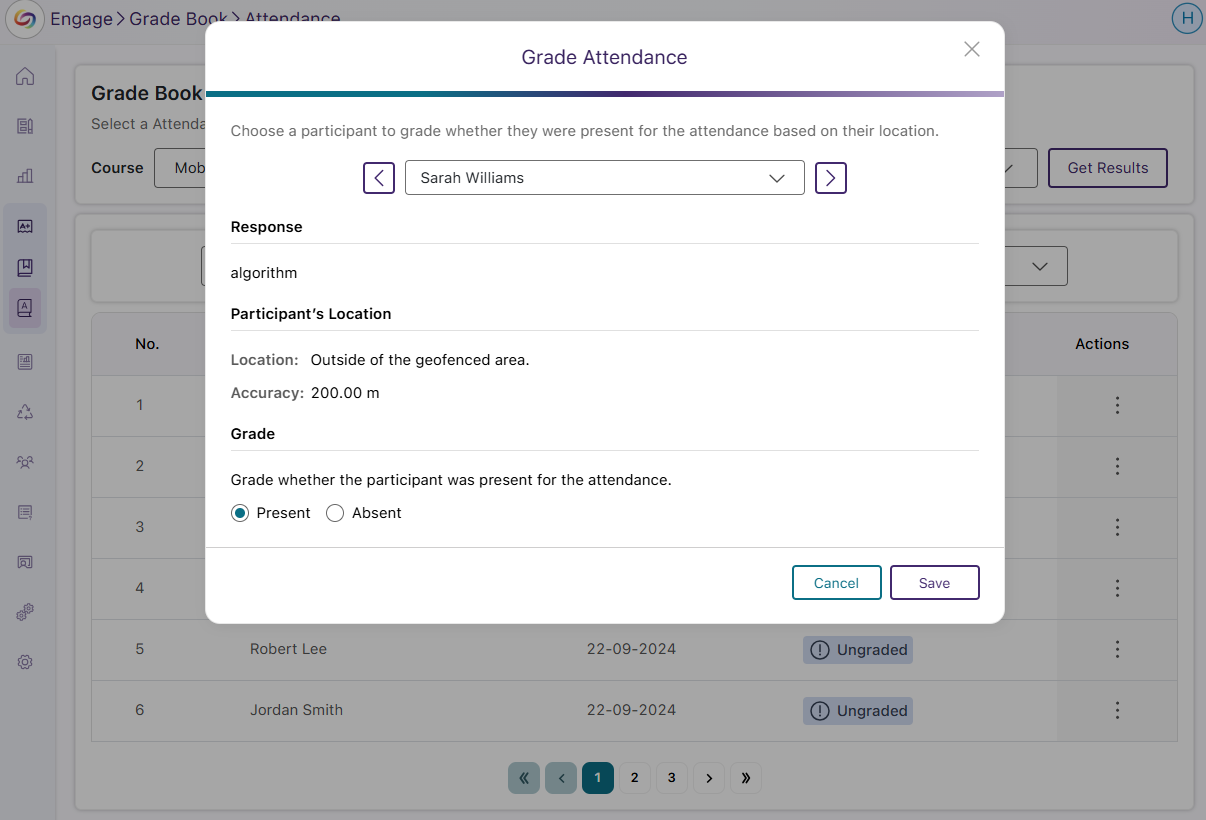The image size is (1206, 820).
Task: Click the Home icon in sidebar
Action: (25, 77)
